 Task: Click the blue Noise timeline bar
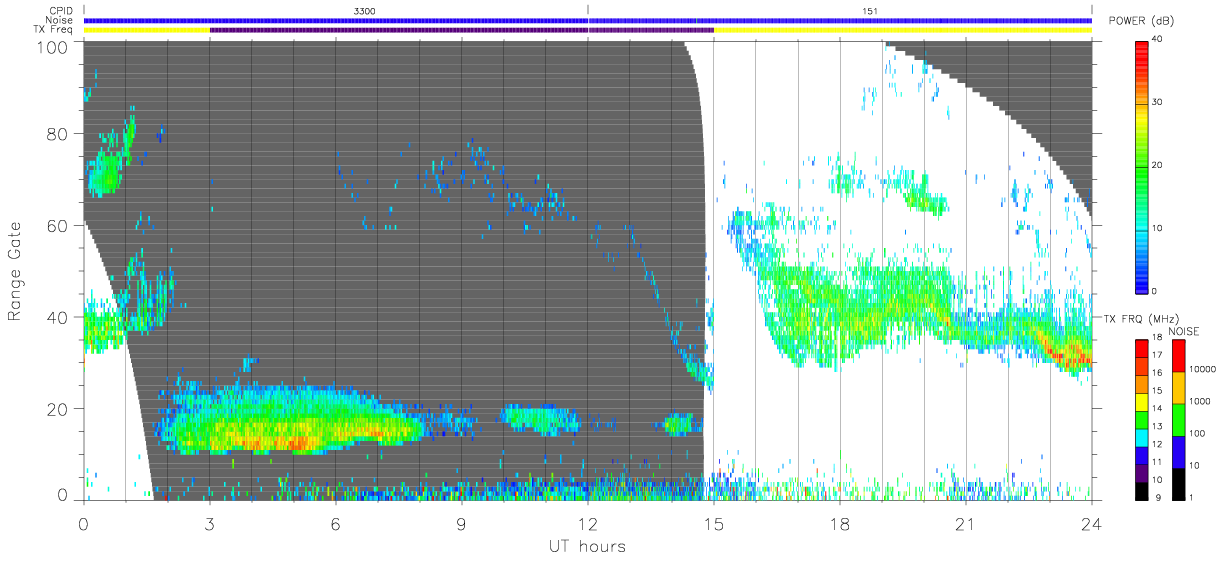587,20
